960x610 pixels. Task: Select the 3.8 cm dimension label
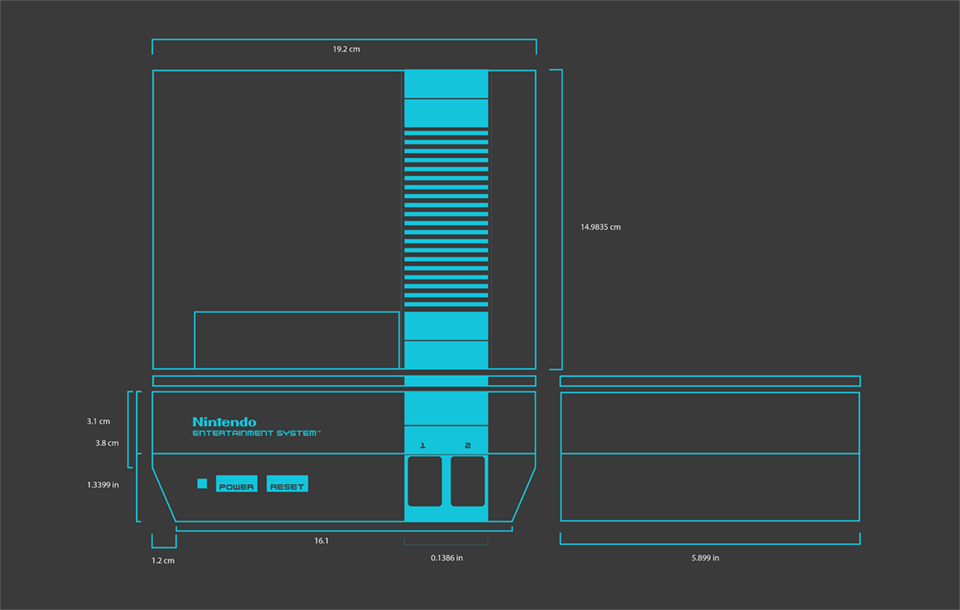pyautogui.click(x=107, y=443)
